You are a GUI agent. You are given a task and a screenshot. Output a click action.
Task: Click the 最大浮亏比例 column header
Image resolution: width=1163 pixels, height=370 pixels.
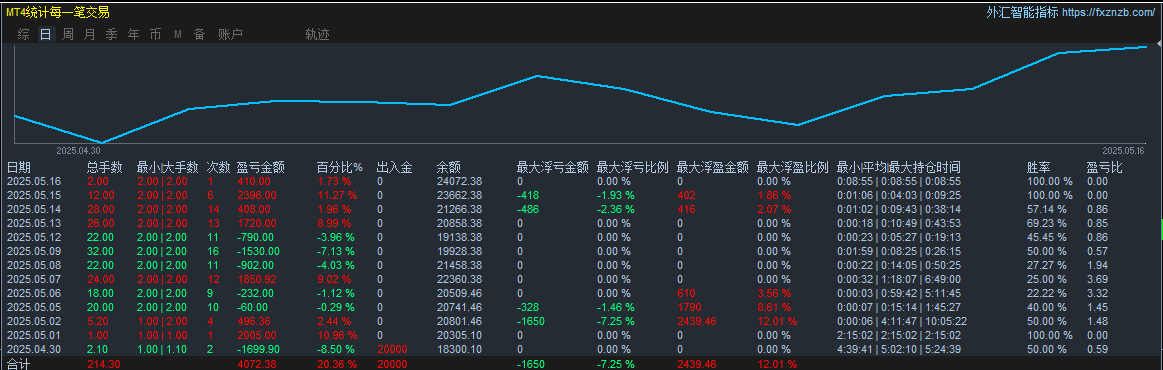tap(633, 168)
